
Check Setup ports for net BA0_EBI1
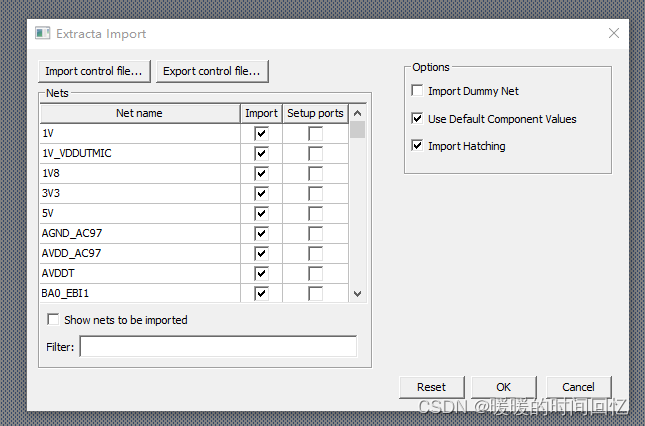click(x=316, y=293)
